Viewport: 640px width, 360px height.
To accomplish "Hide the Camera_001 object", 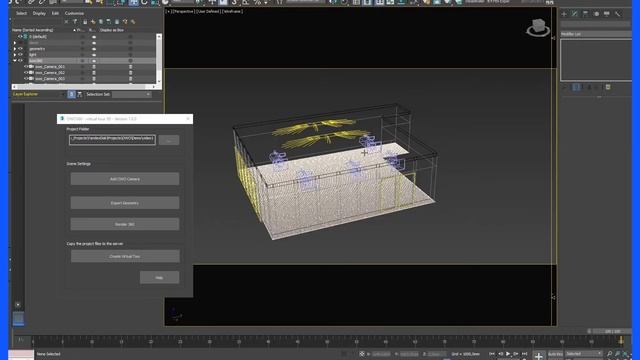I will 26,67.
